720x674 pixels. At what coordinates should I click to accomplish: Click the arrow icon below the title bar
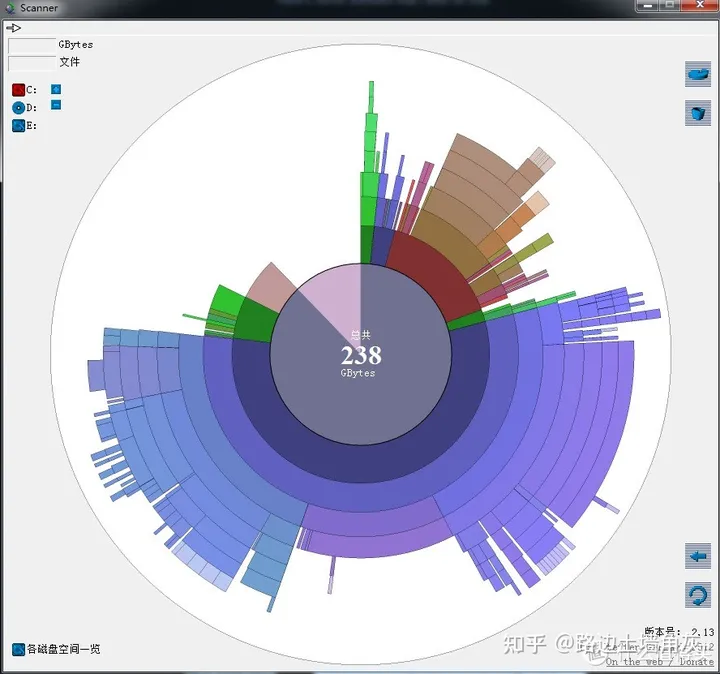(x=14, y=28)
